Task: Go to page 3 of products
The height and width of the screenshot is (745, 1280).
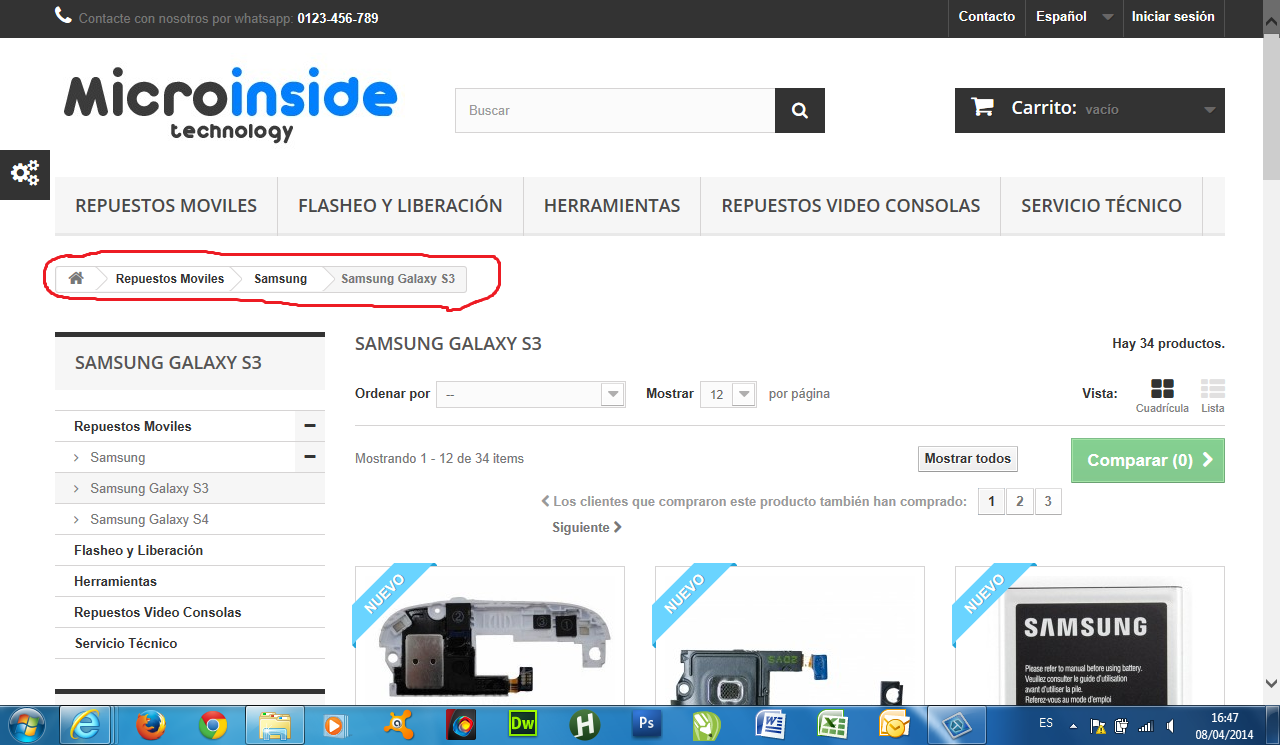Action: click(x=1048, y=502)
